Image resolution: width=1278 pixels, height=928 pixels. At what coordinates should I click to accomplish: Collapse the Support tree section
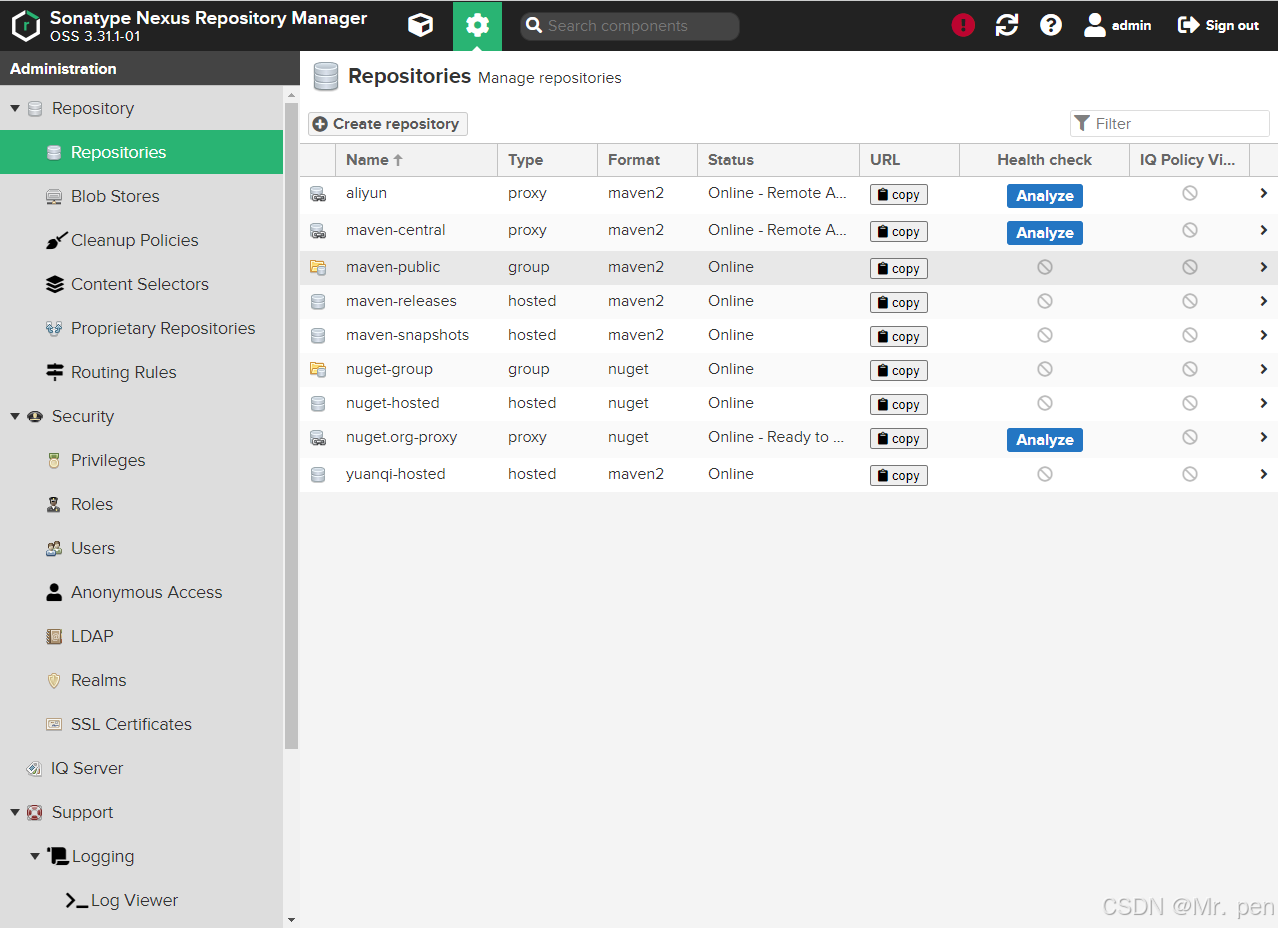click(x=15, y=812)
